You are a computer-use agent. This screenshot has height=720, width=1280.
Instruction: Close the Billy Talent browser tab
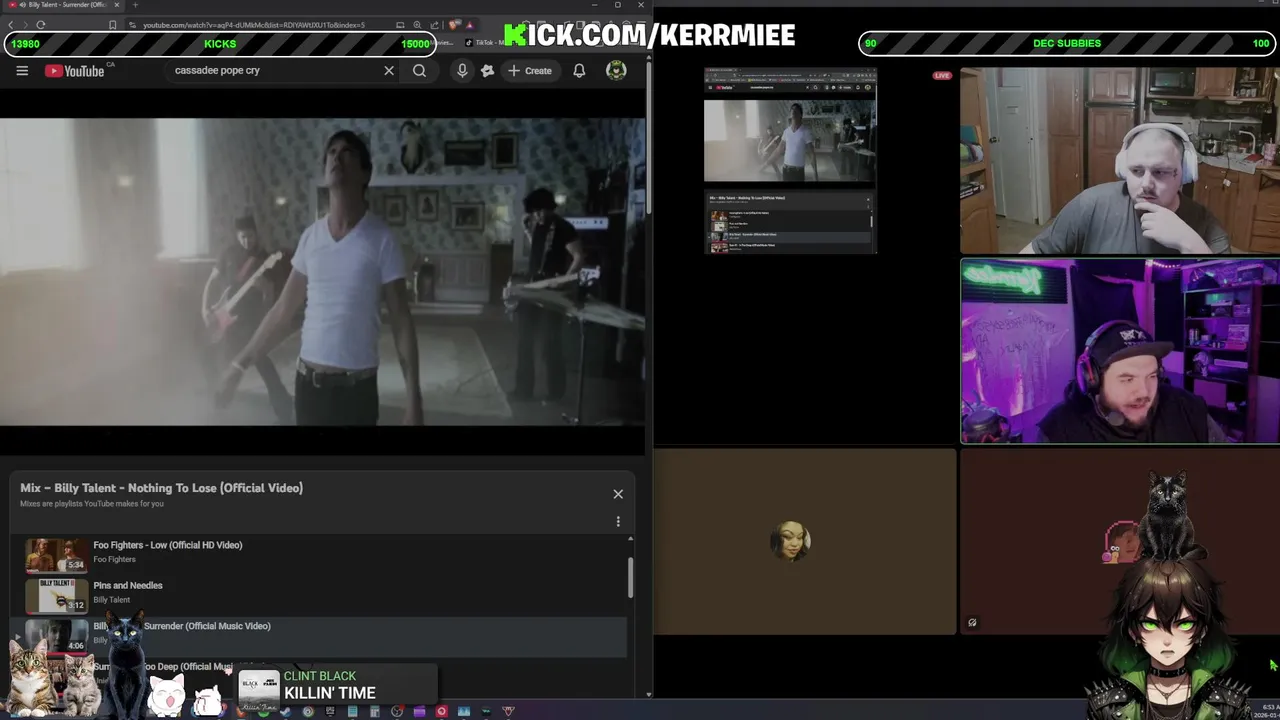pos(116,5)
